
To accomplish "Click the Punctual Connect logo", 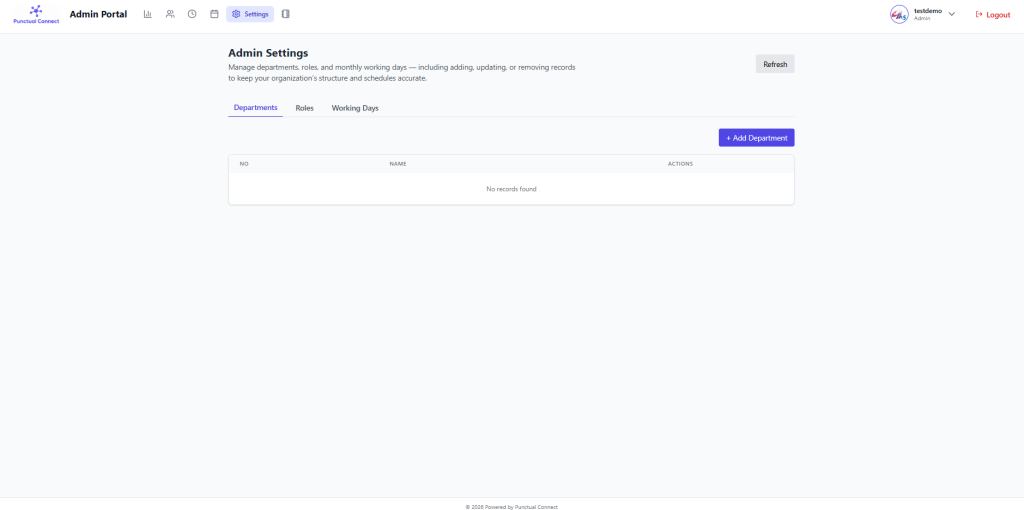I will 36,14.
